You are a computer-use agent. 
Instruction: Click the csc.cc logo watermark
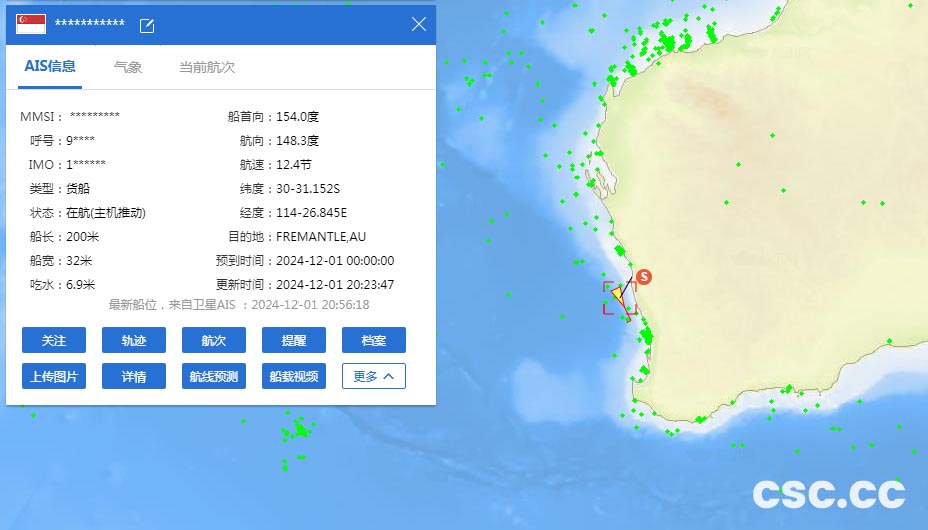(829, 493)
